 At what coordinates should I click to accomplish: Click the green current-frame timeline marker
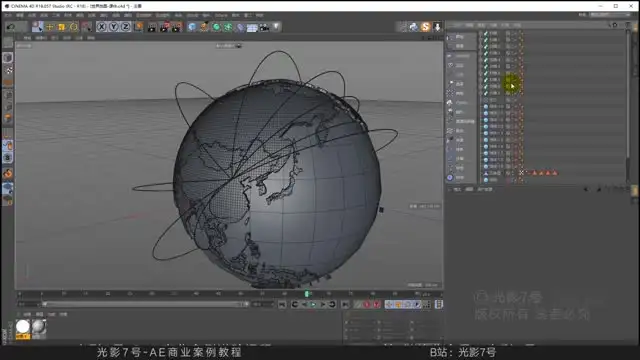pos(307,293)
